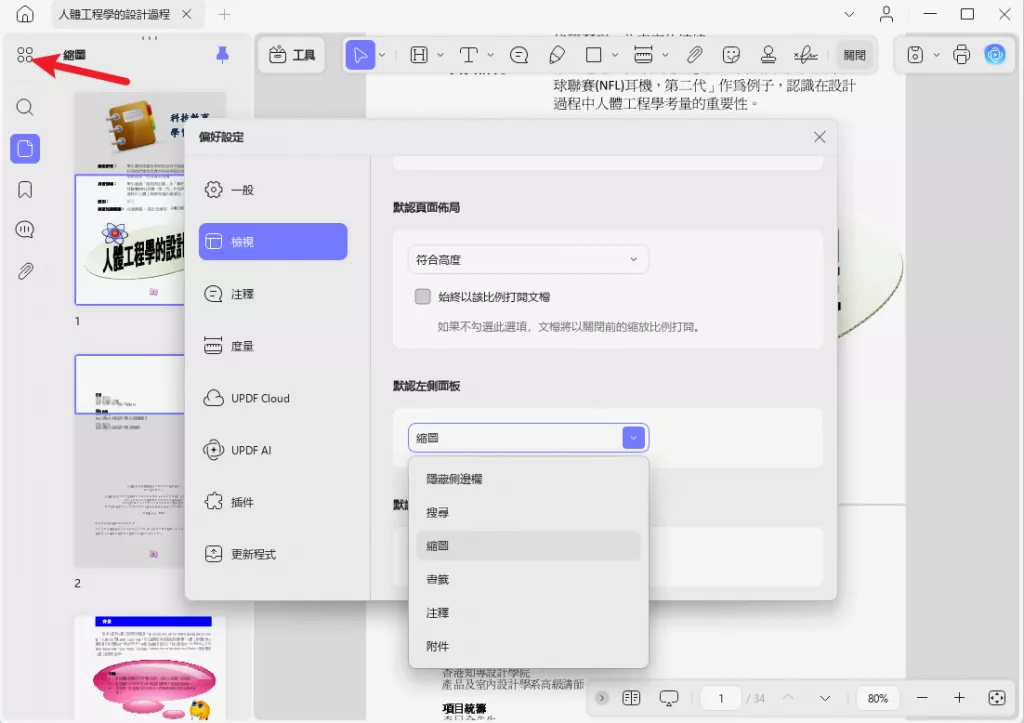
Task: Open the search panel in sidebar
Action: point(25,107)
